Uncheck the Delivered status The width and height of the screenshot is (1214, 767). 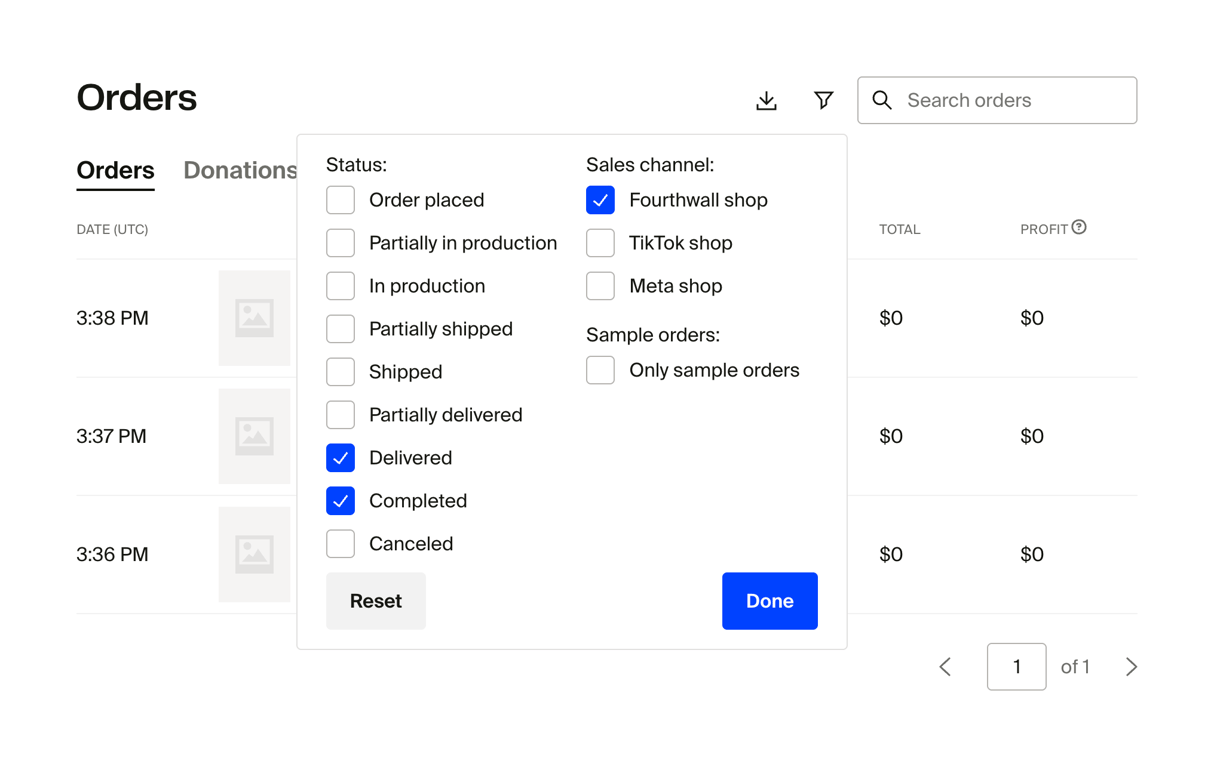(340, 458)
